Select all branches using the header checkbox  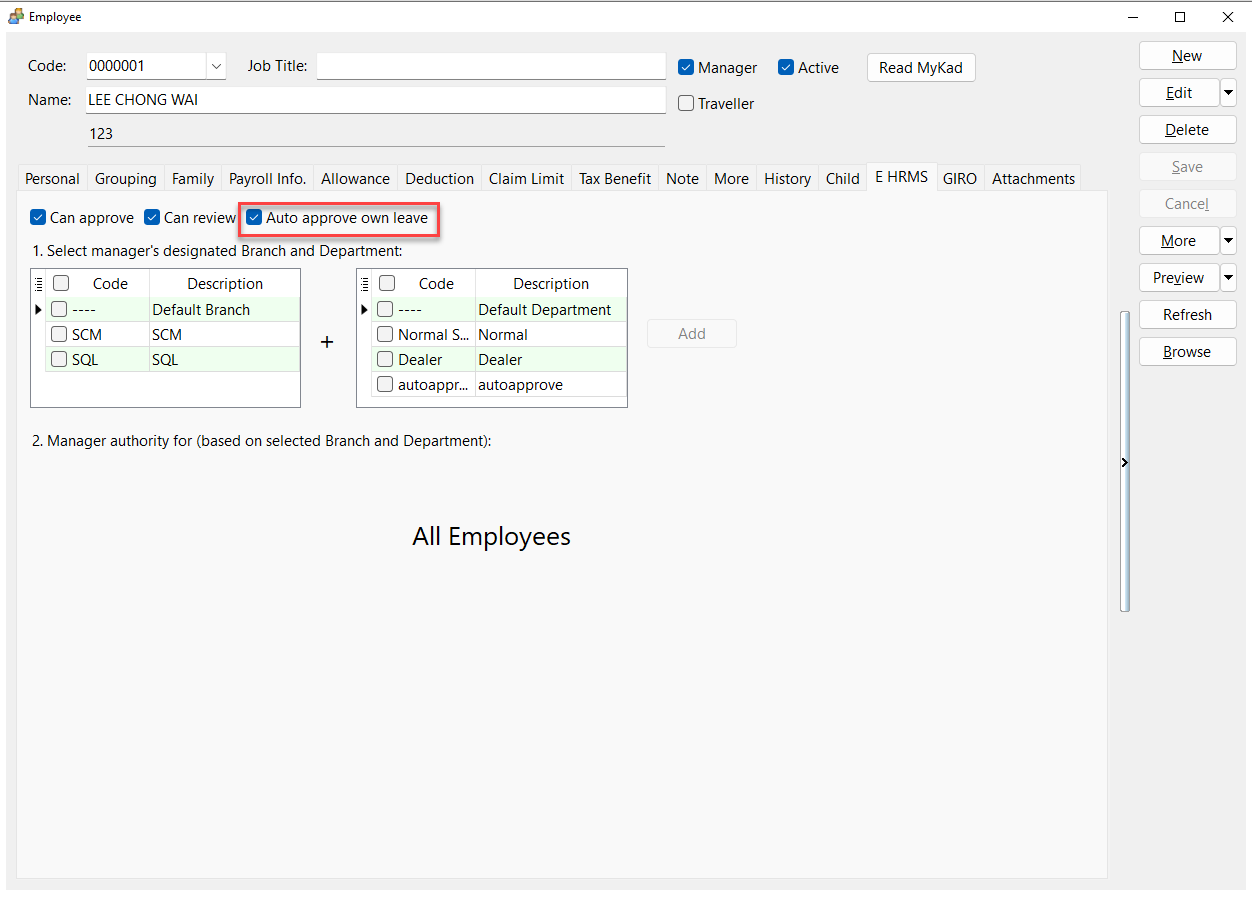click(61, 282)
